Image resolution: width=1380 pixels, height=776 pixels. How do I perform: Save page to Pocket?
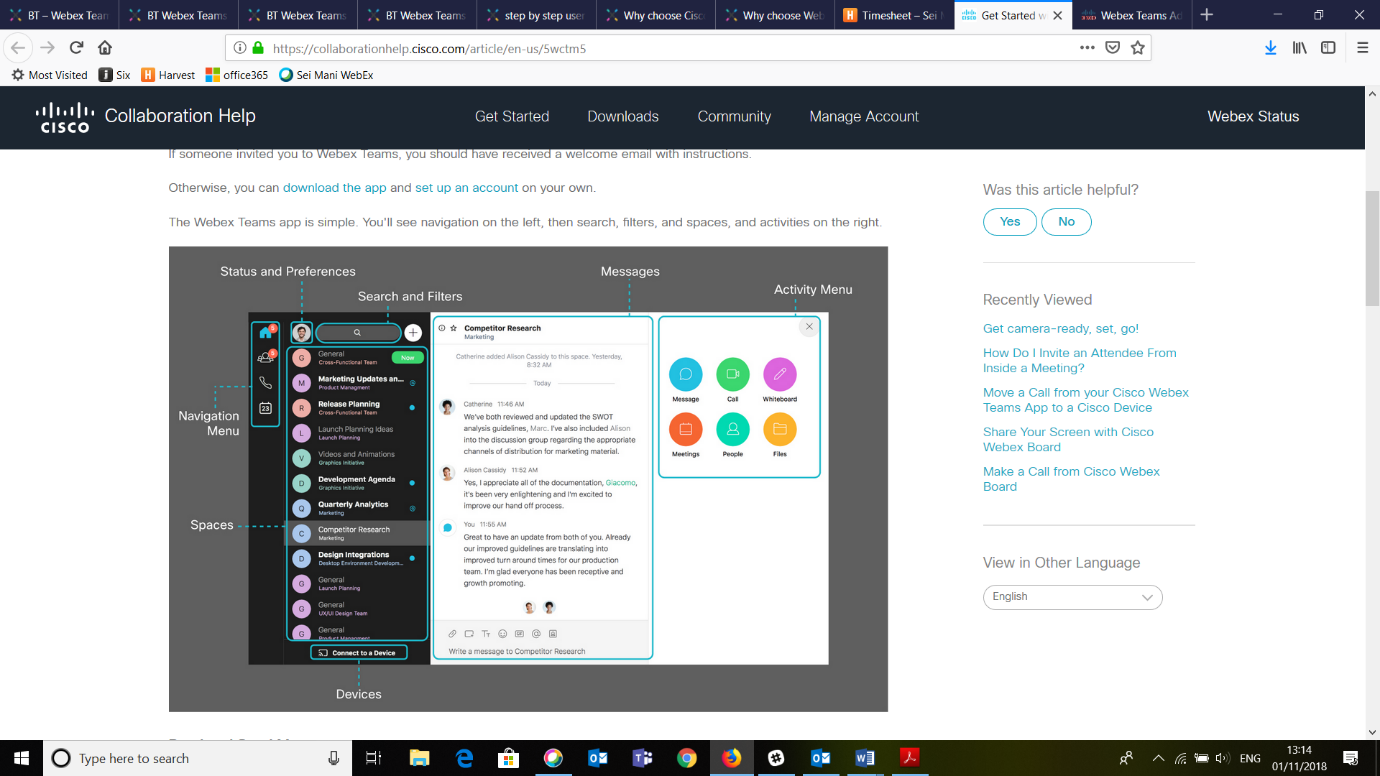(x=1112, y=47)
